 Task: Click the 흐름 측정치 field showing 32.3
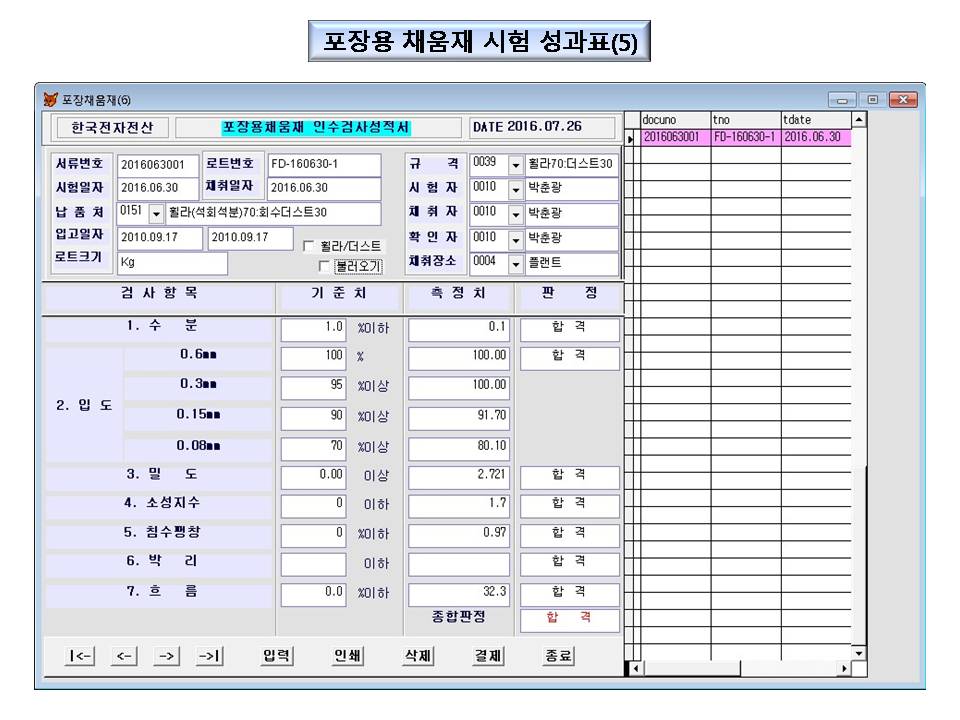(x=459, y=594)
